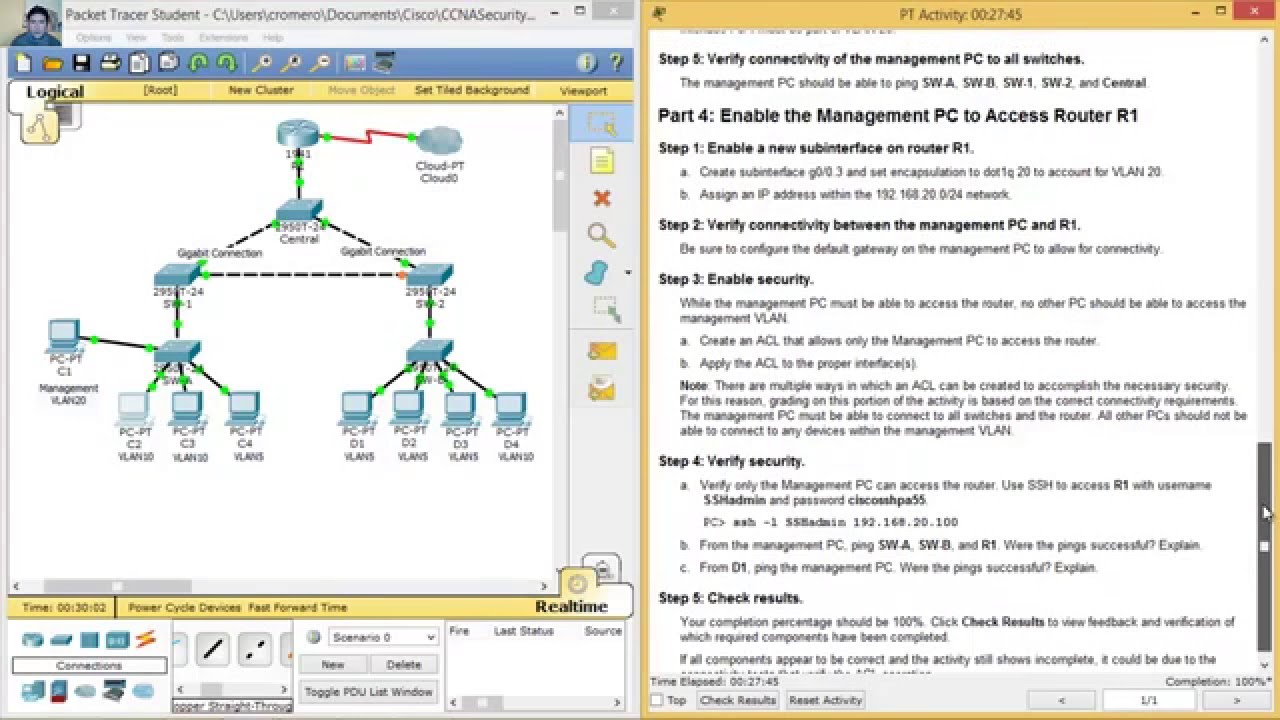Select the Connections lightning category

tap(146, 639)
